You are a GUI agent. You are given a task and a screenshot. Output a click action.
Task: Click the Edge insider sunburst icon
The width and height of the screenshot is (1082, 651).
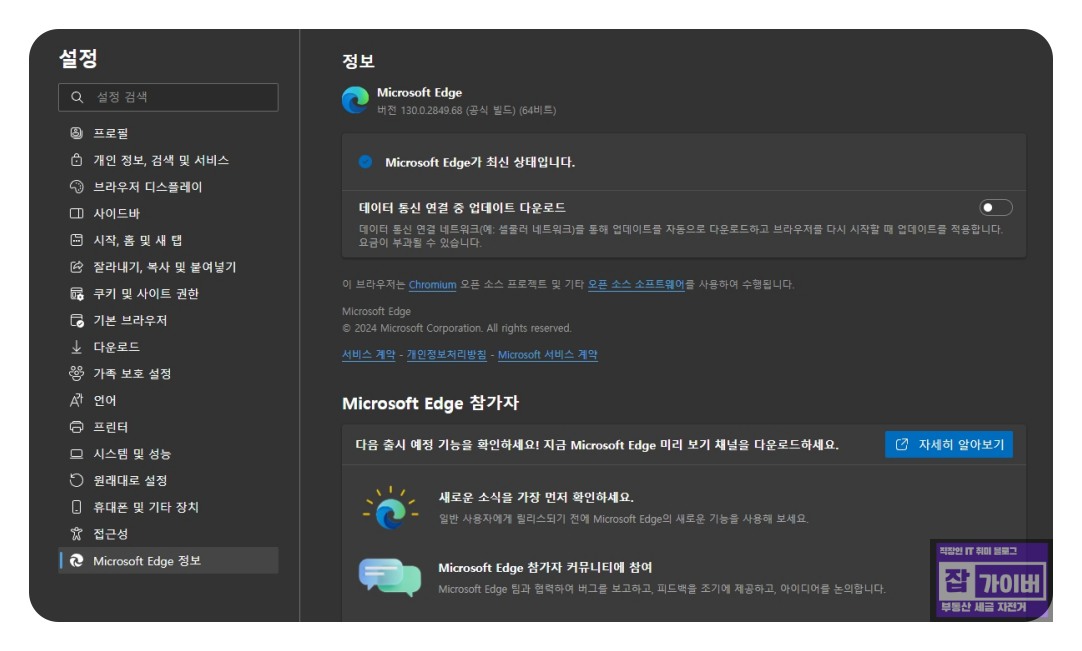coord(391,508)
